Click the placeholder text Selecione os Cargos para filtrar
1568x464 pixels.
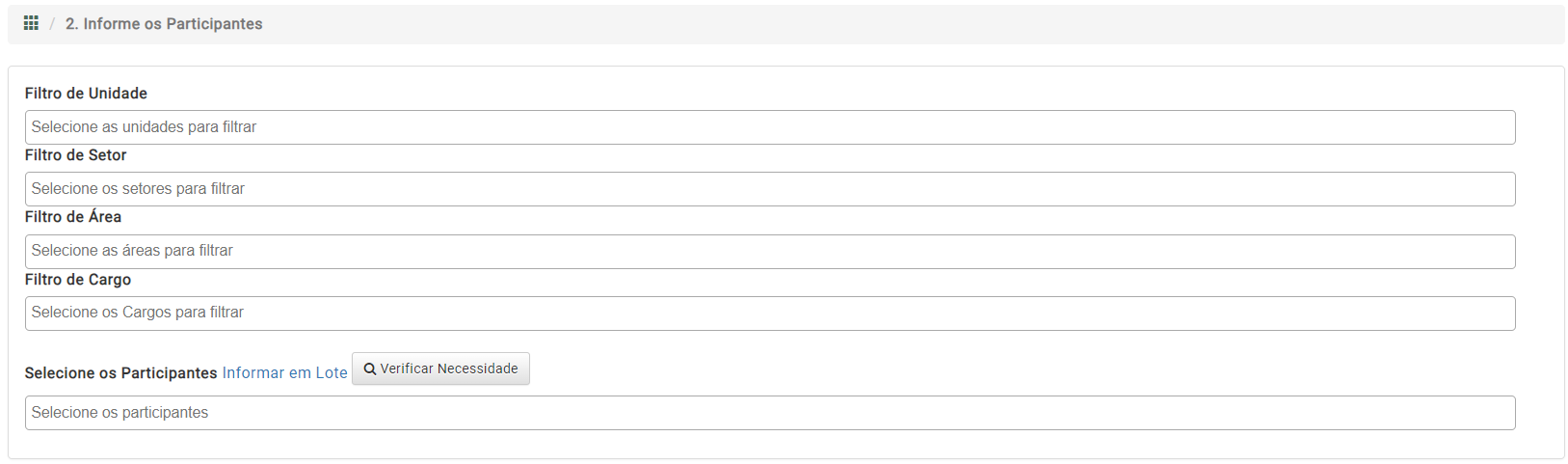click(x=138, y=313)
